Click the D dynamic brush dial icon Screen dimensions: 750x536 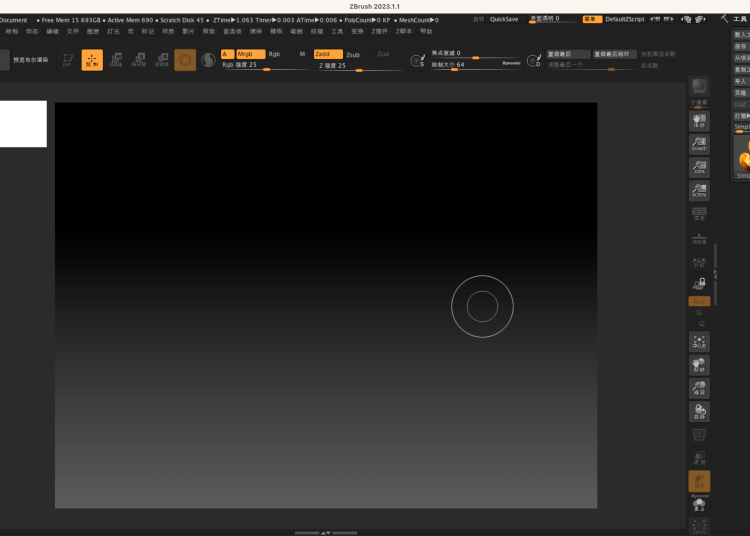tap(534, 61)
